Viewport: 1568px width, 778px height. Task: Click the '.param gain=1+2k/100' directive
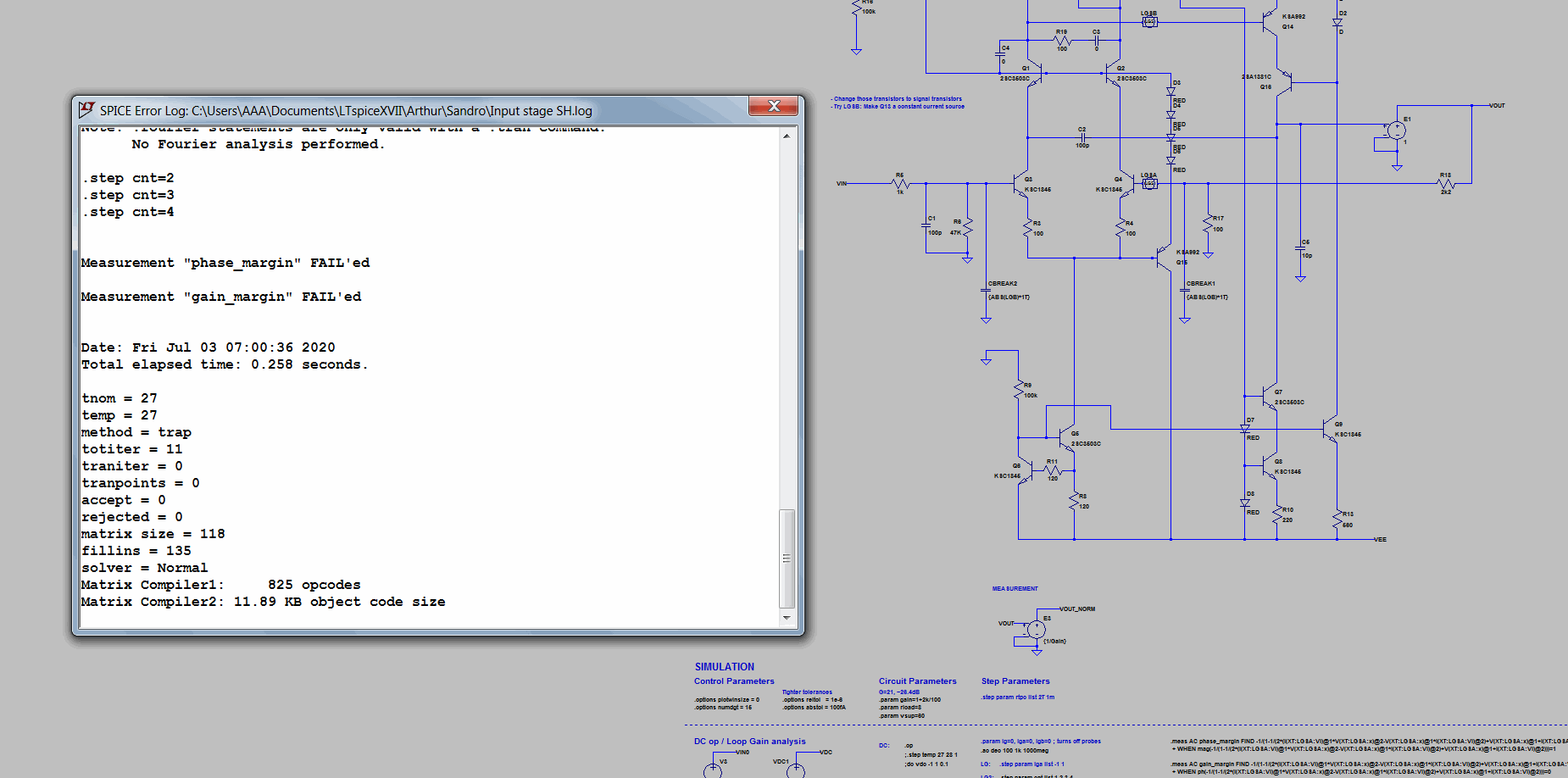click(909, 700)
